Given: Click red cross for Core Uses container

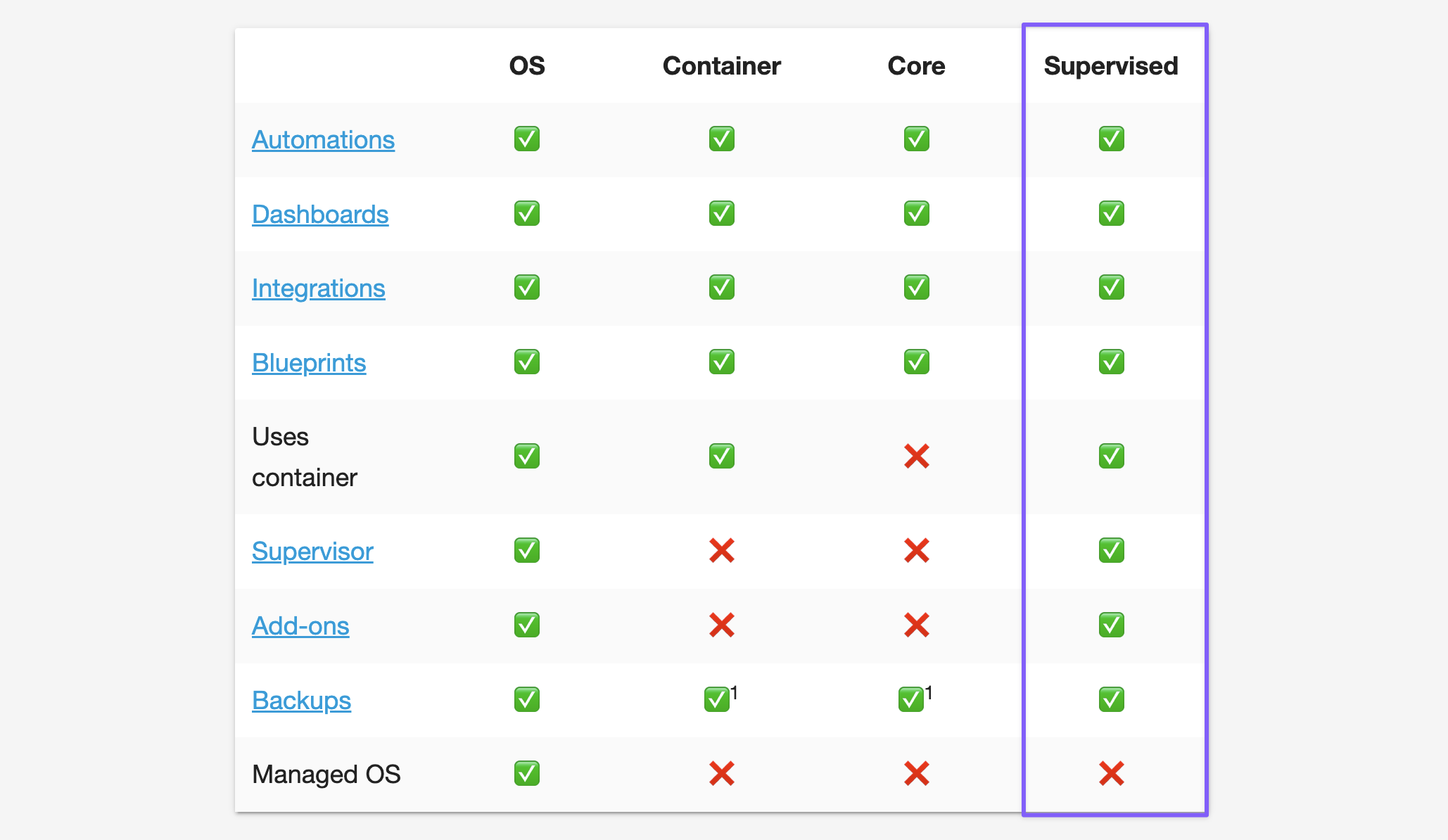Looking at the screenshot, I should [x=916, y=457].
